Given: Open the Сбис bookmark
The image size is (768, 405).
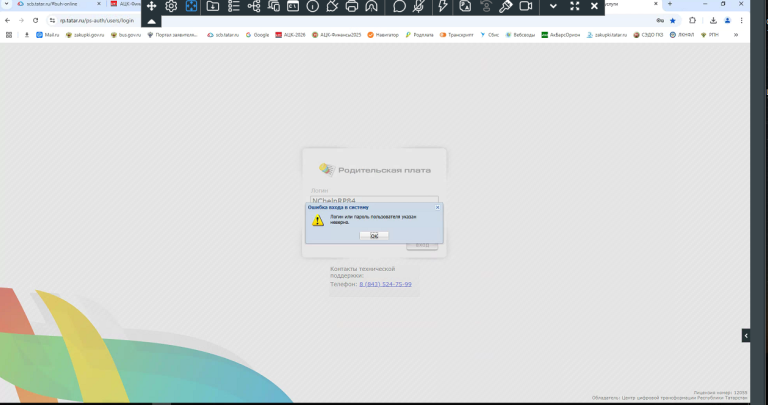Looking at the screenshot, I should [489, 35].
